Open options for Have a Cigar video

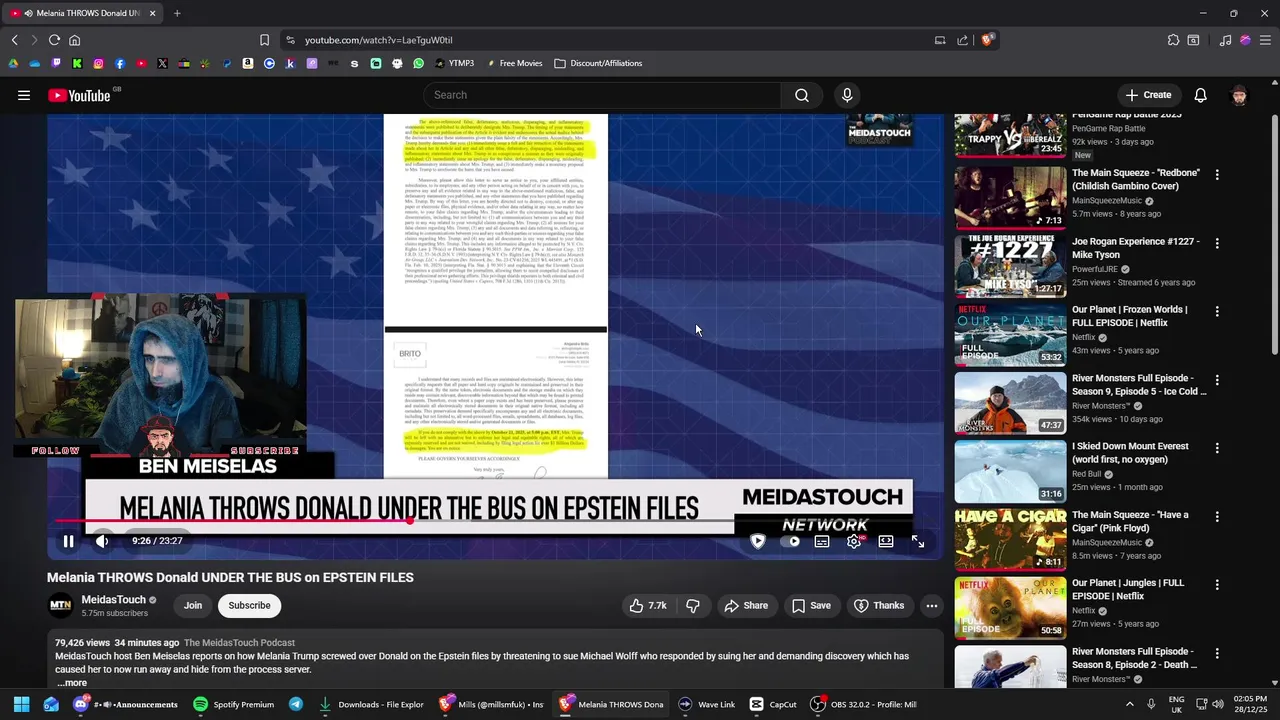point(1217,516)
